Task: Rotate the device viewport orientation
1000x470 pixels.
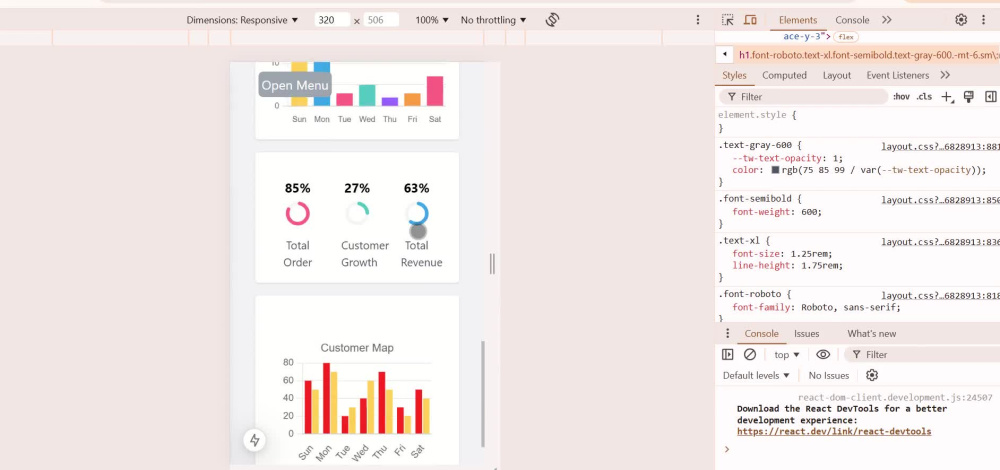Action: coord(552,20)
